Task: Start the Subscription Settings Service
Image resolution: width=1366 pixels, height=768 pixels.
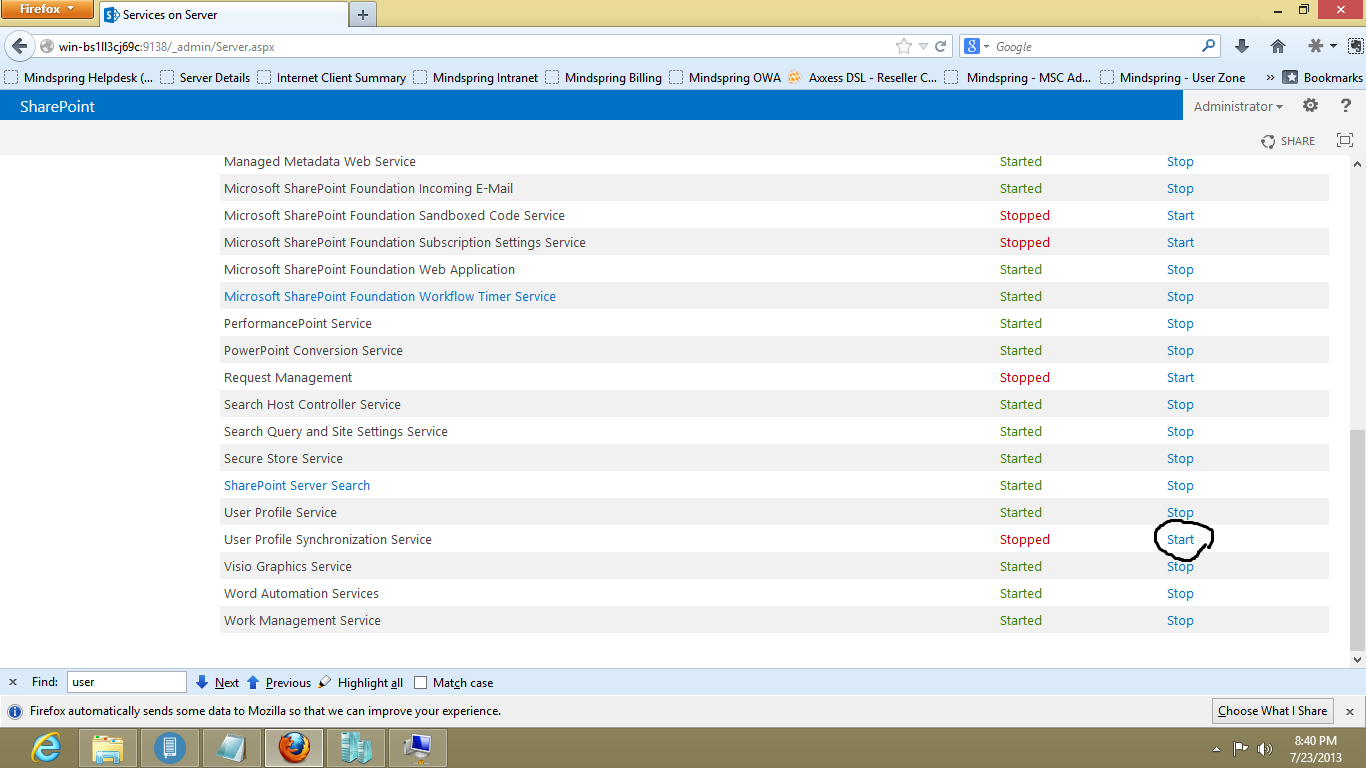Action: tap(1180, 242)
